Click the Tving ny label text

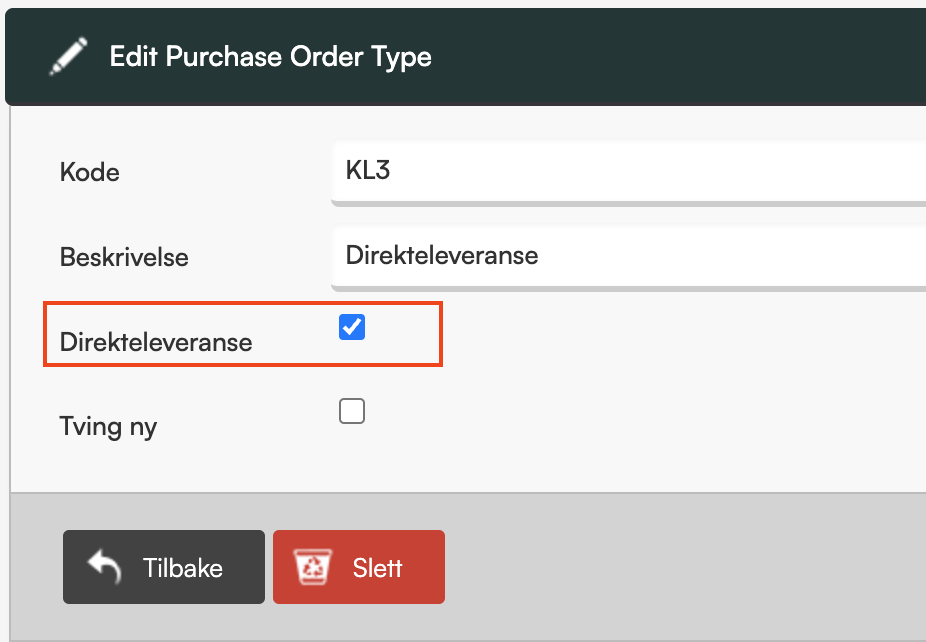[x=108, y=427]
